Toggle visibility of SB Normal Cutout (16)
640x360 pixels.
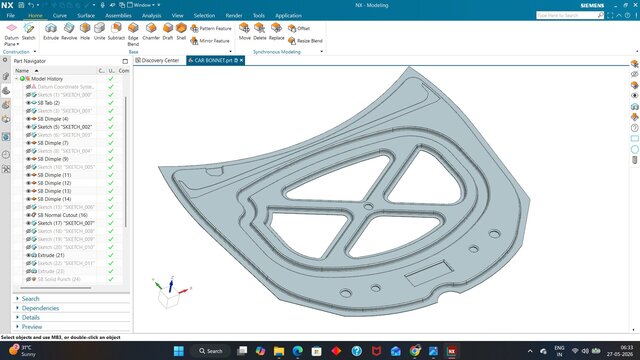28,215
